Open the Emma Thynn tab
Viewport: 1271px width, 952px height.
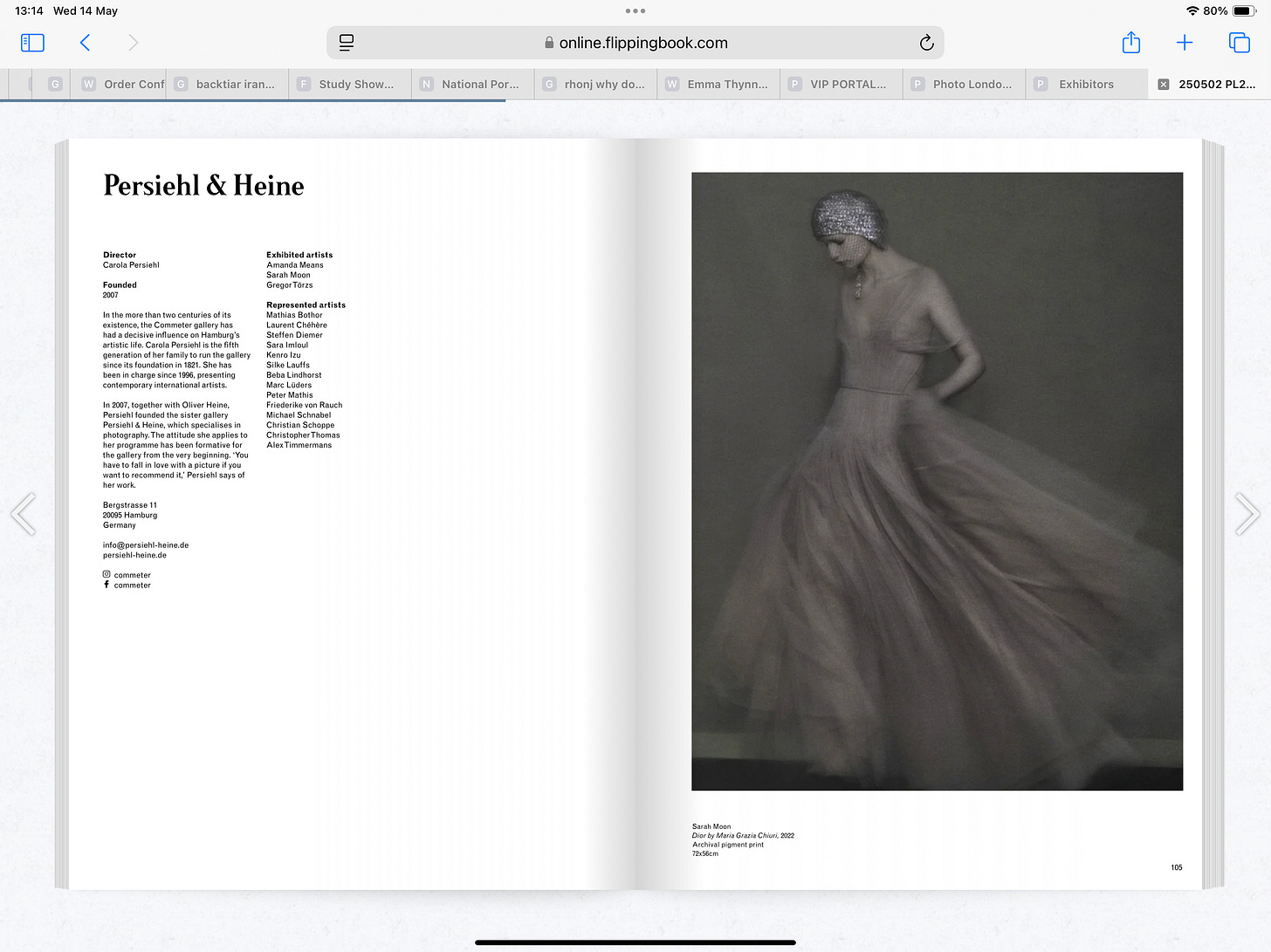(x=718, y=85)
